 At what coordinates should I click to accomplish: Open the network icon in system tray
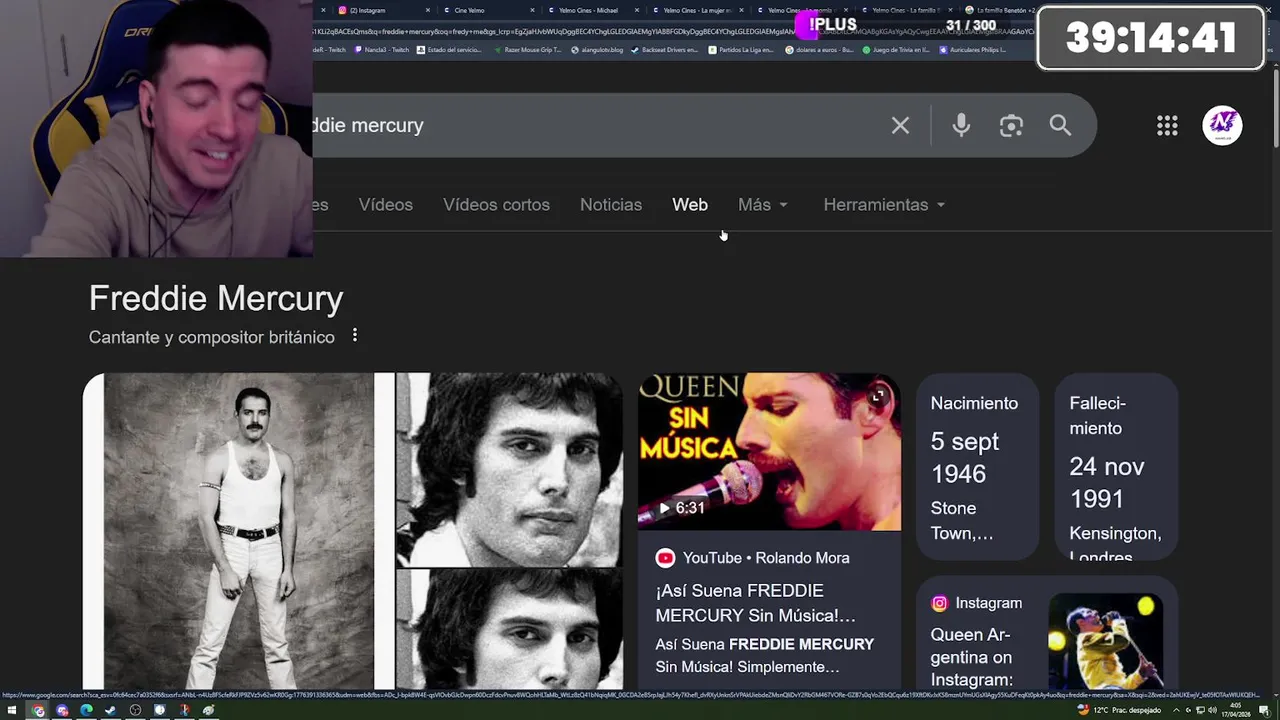(x=1200, y=711)
